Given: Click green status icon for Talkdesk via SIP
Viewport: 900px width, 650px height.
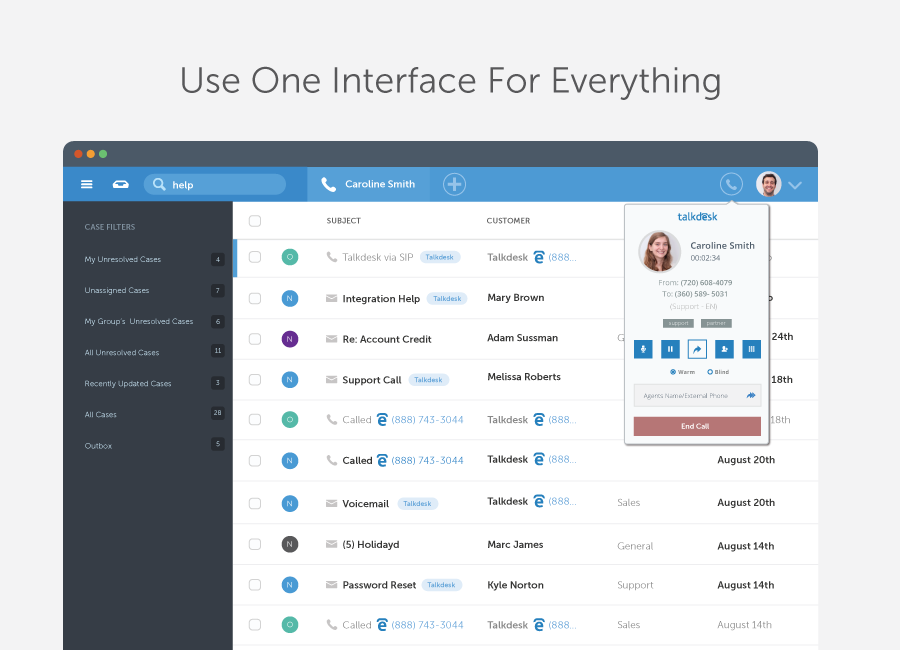Looking at the screenshot, I should tap(290, 257).
